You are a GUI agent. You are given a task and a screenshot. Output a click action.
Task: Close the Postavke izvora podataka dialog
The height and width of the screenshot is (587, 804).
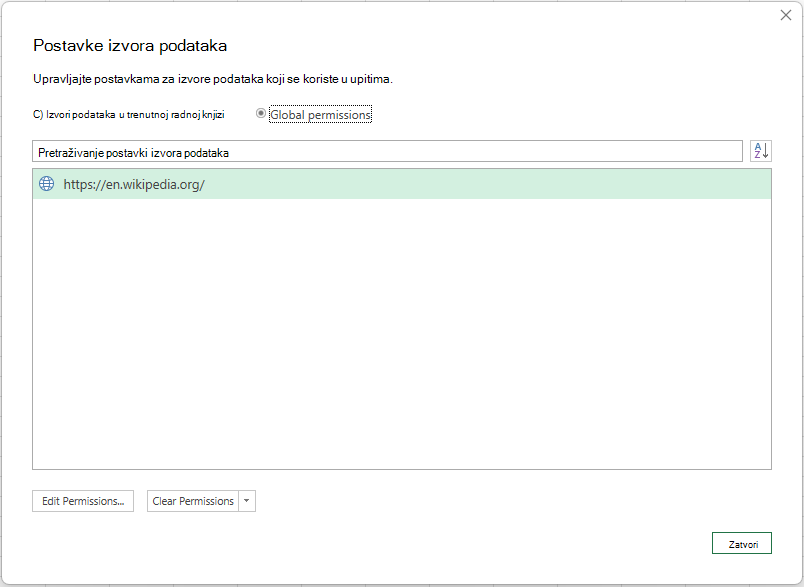786,15
